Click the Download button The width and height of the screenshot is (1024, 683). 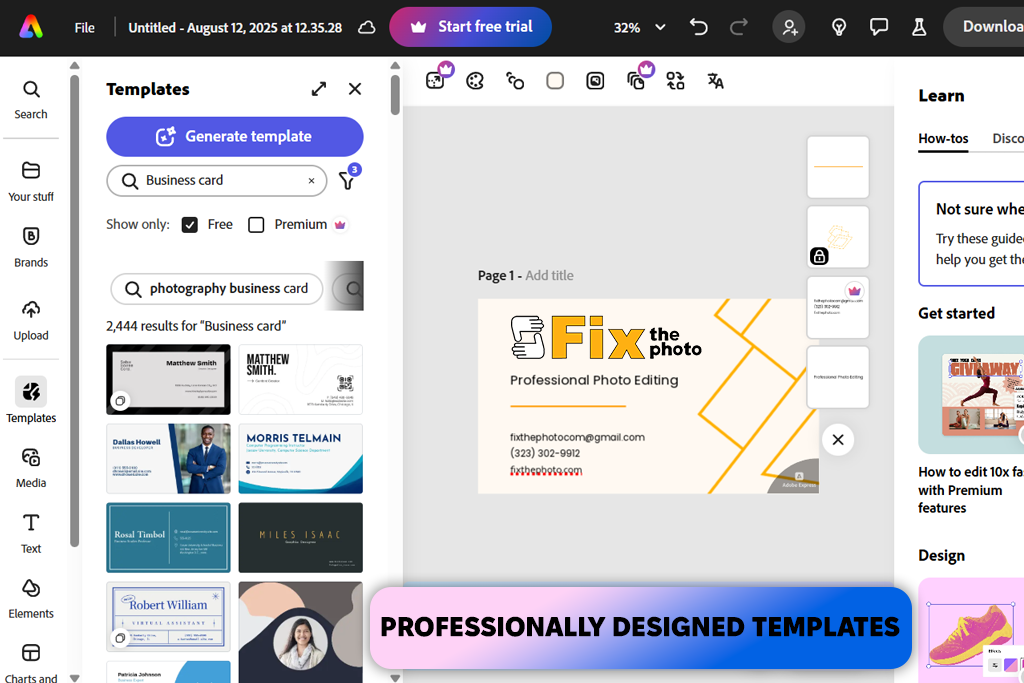coord(986,27)
